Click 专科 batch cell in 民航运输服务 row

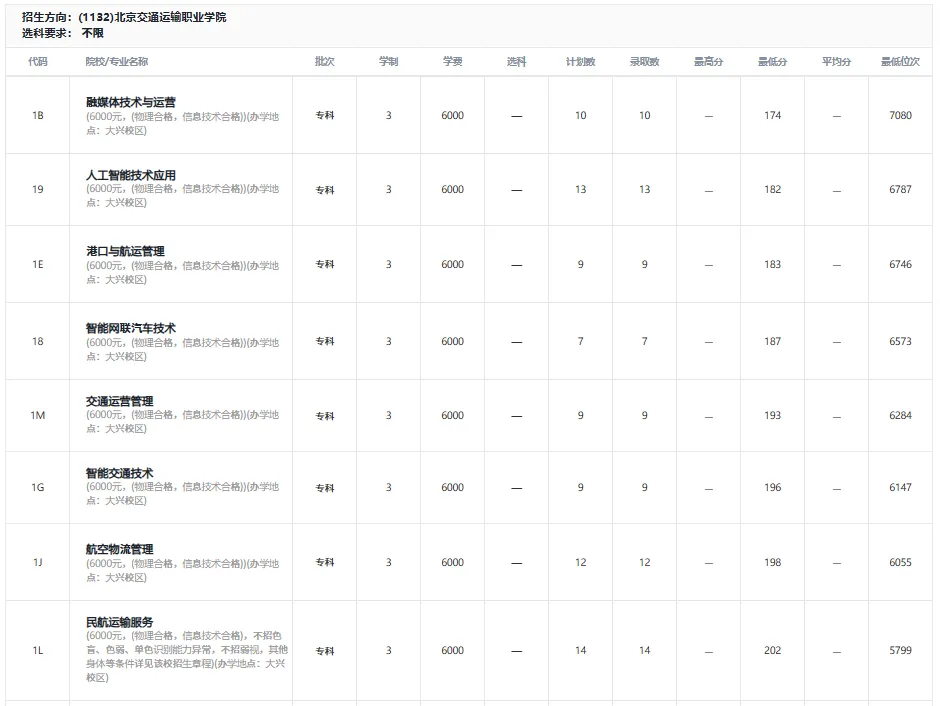(x=324, y=650)
